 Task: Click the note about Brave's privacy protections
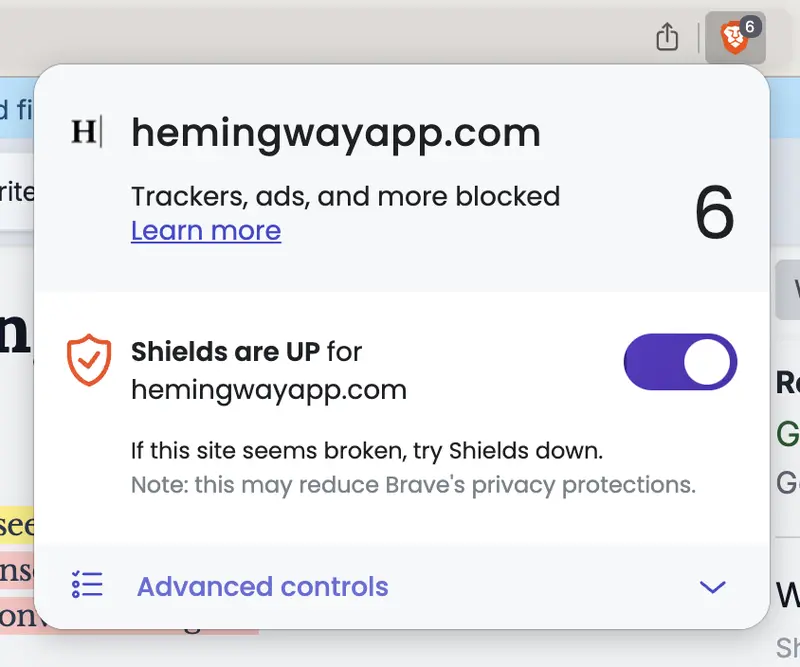[413, 485]
